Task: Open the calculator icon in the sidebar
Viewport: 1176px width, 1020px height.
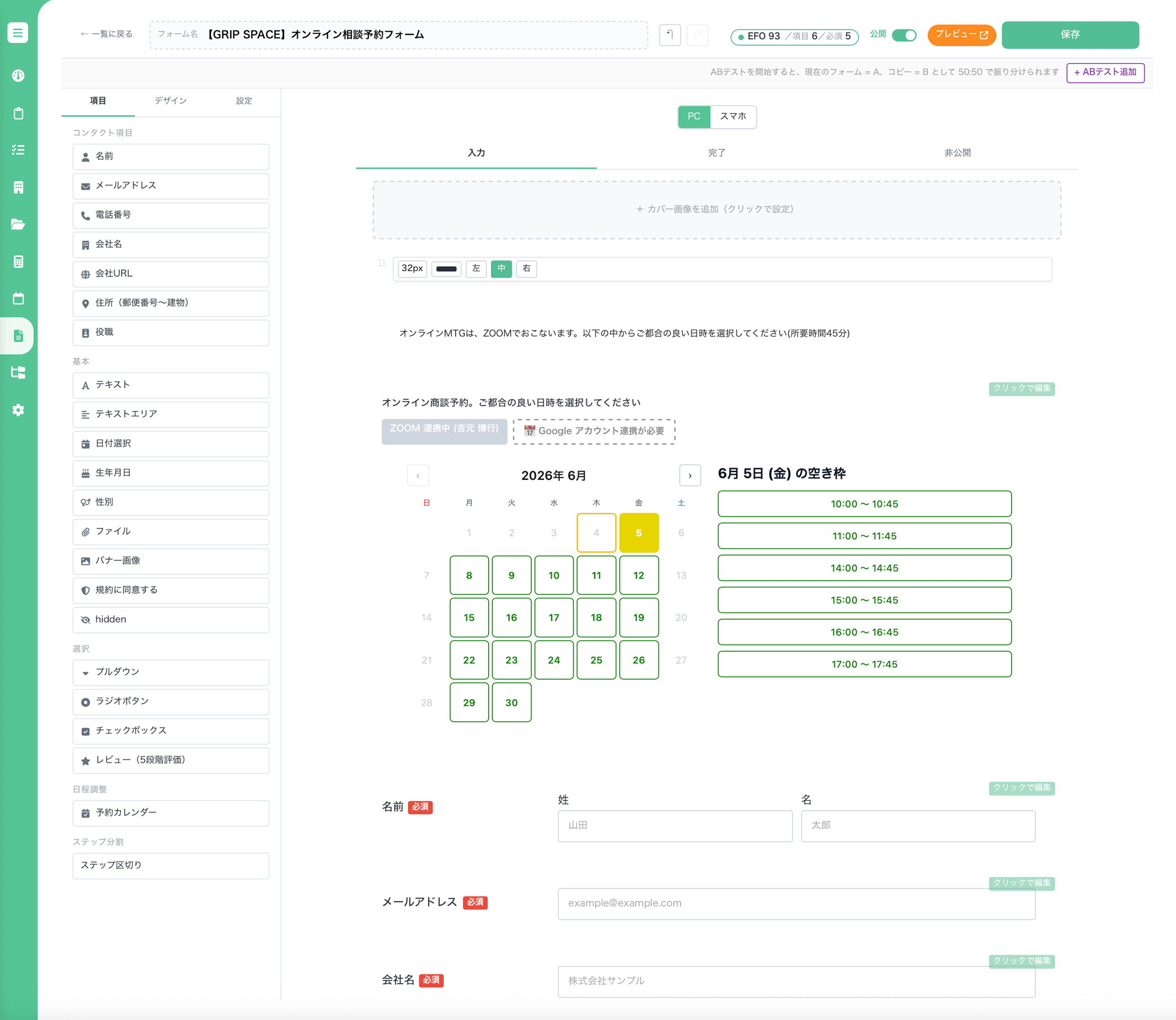Action: 18,262
